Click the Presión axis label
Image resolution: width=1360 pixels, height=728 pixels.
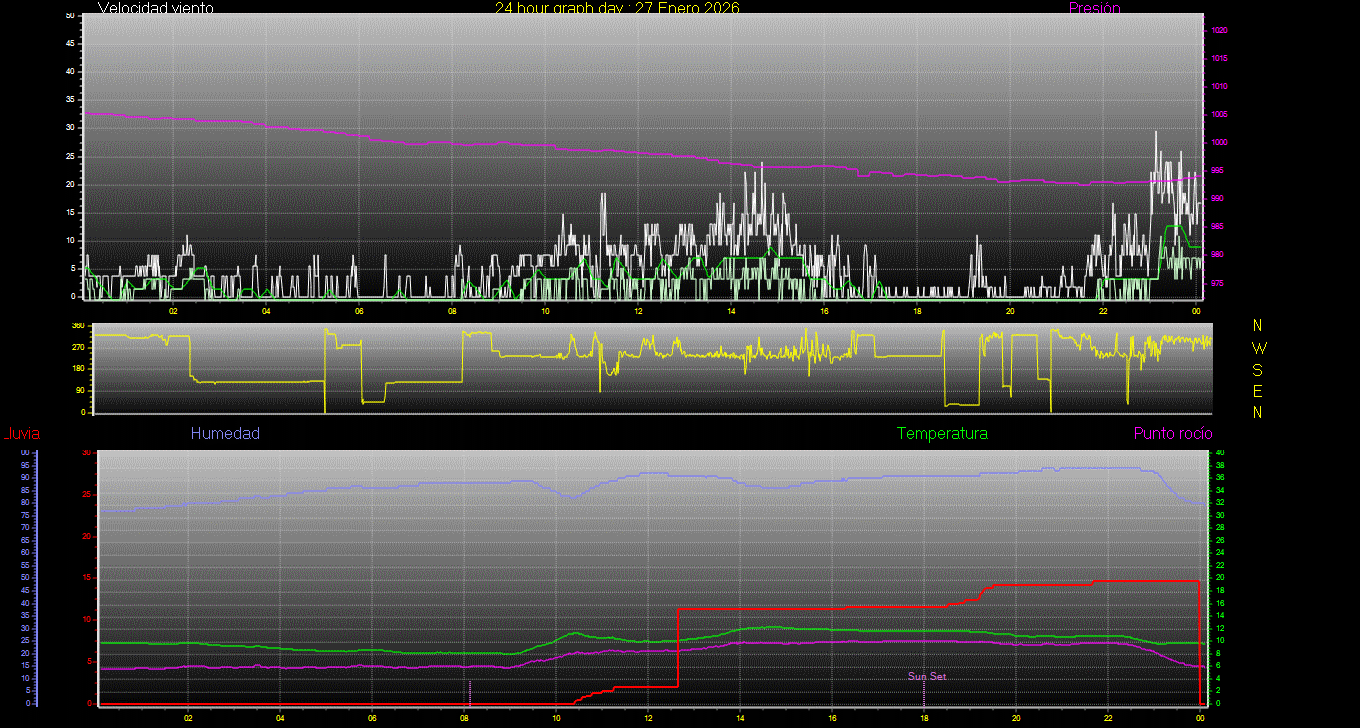point(1094,8)
